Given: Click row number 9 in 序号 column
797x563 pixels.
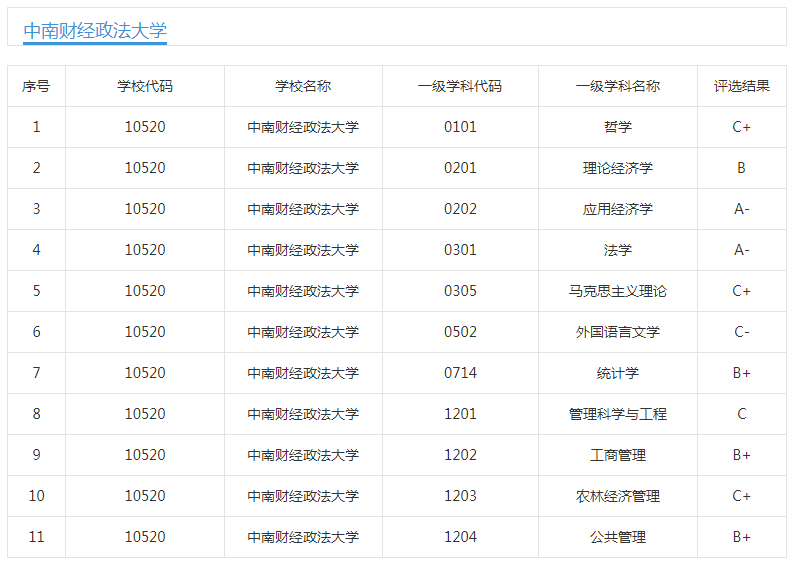Looking at the screenshot, I should coord(36,455).
